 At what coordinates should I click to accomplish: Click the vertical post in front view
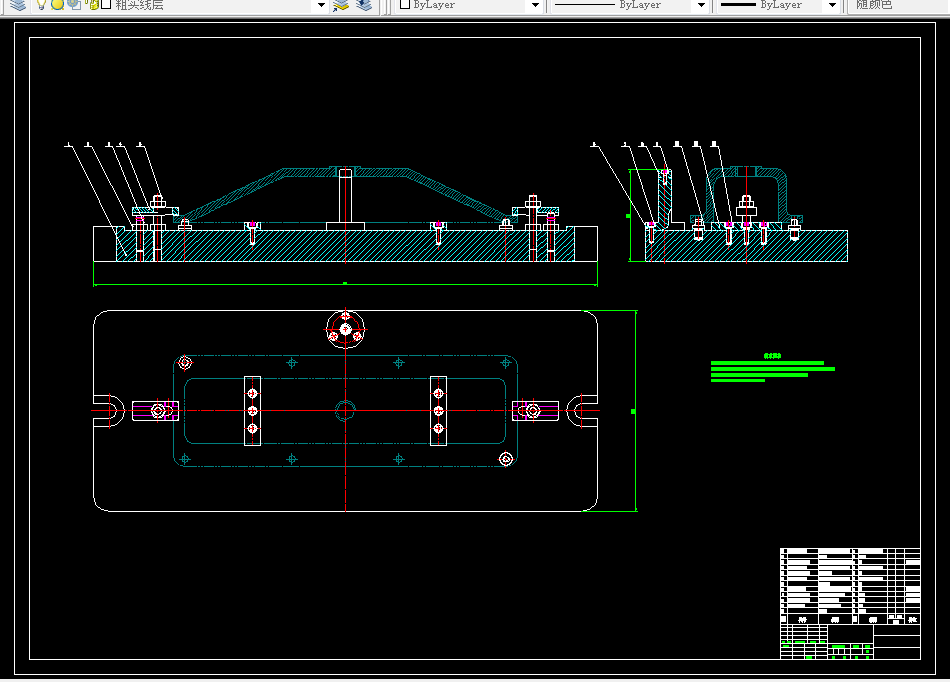345,196
